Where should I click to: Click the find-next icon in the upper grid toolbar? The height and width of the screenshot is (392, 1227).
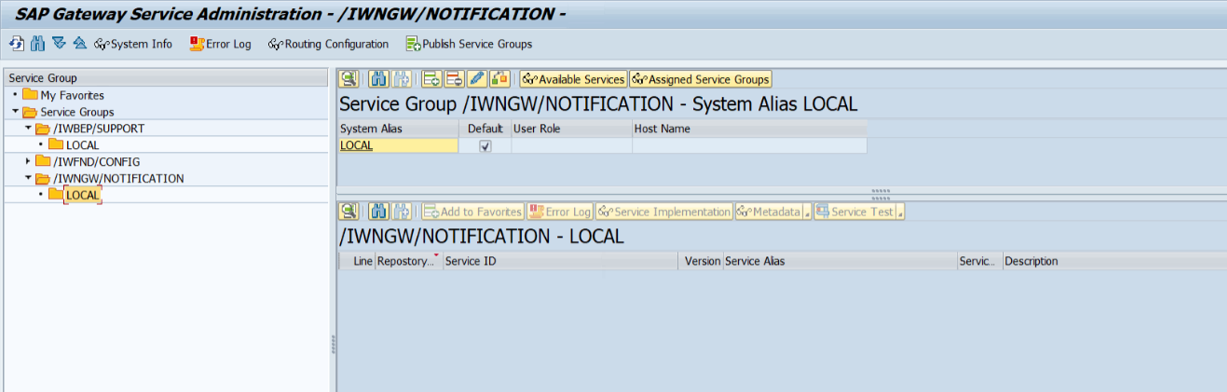(x=401, y=79)
